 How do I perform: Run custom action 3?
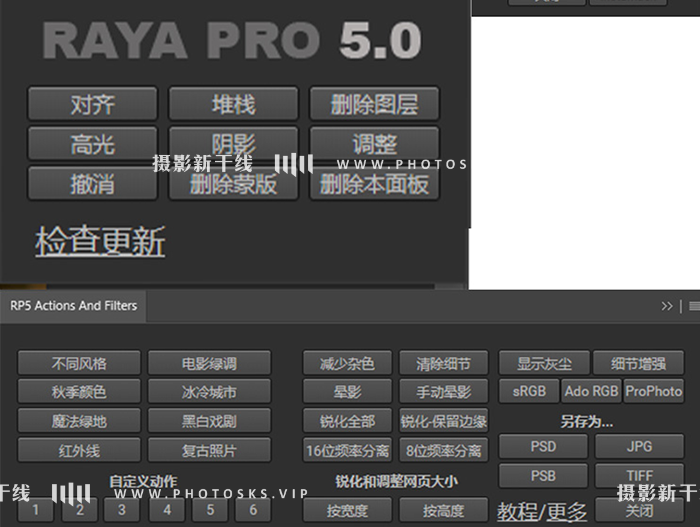point(122,510)
